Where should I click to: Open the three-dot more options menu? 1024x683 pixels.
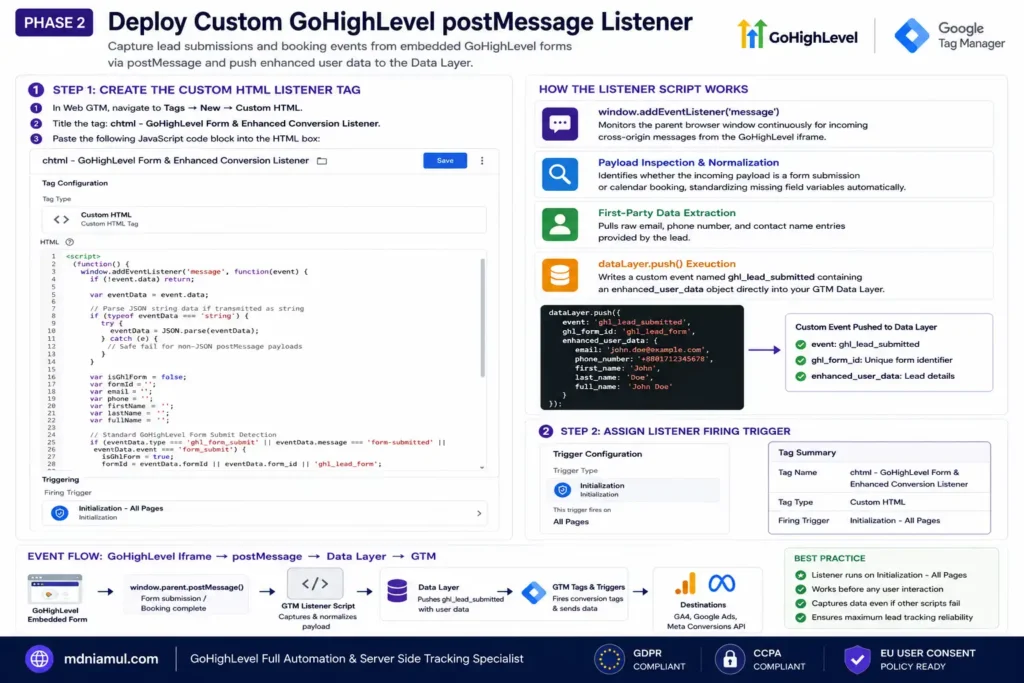tap(482, 161)
